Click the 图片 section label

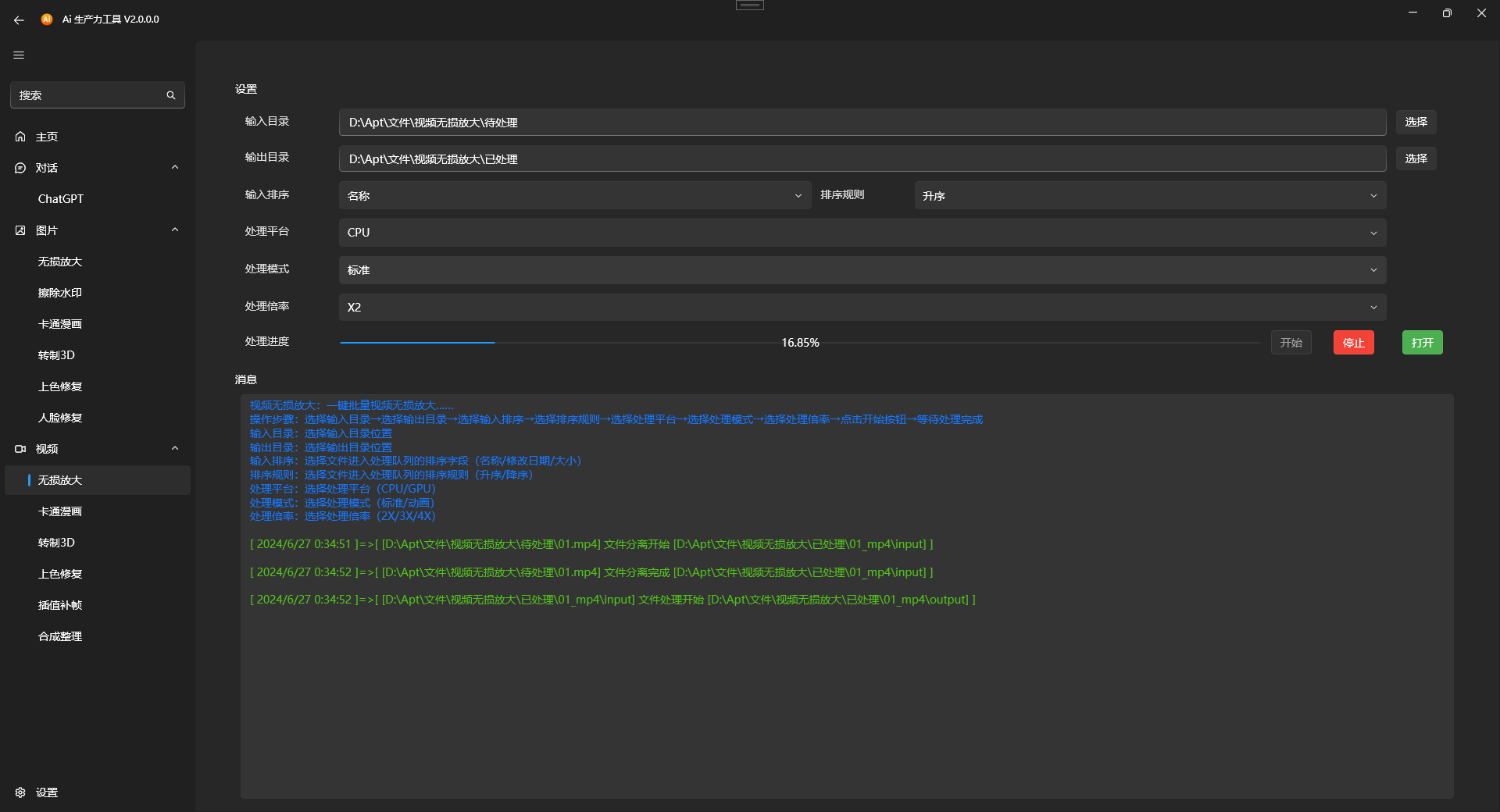coord(47,230)
